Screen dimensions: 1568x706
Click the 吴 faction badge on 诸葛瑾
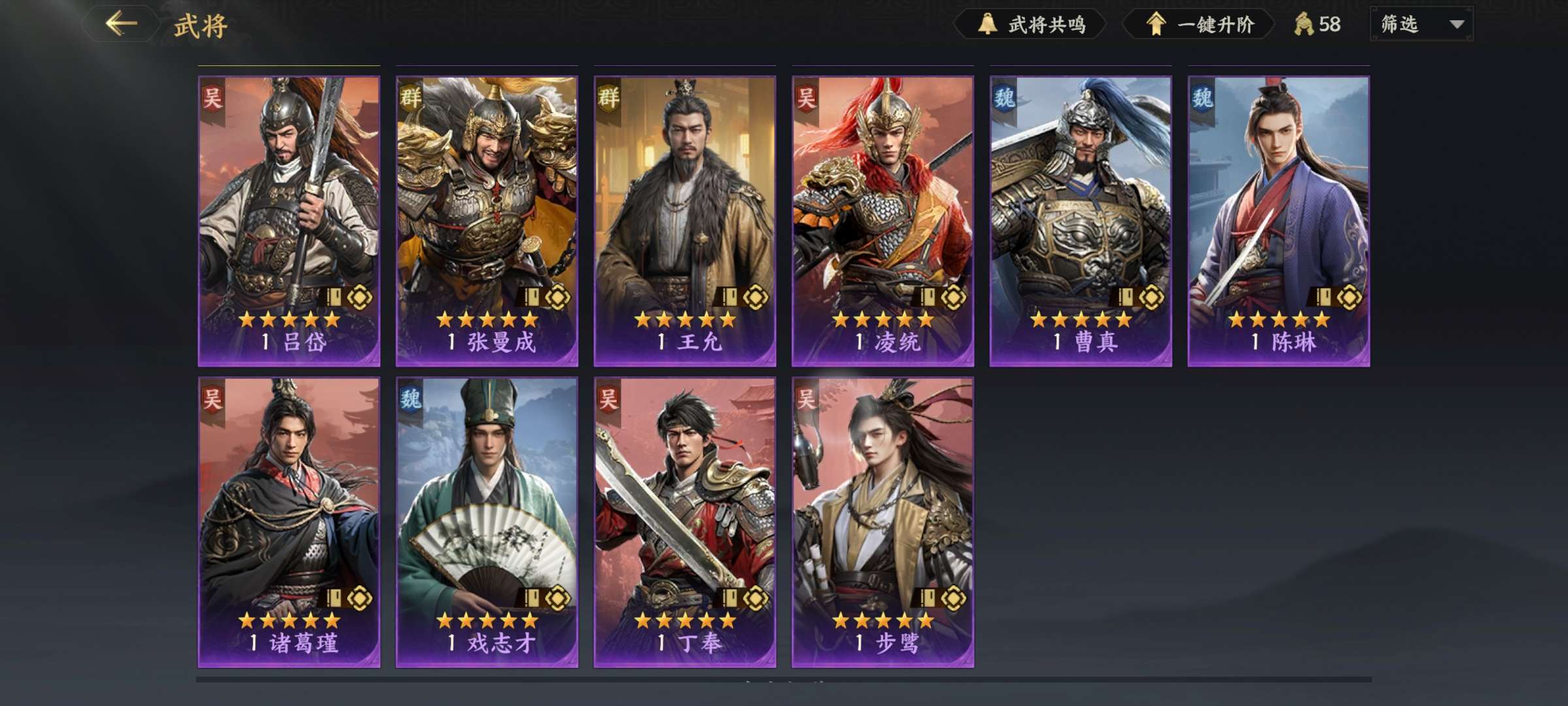point(212,399)
